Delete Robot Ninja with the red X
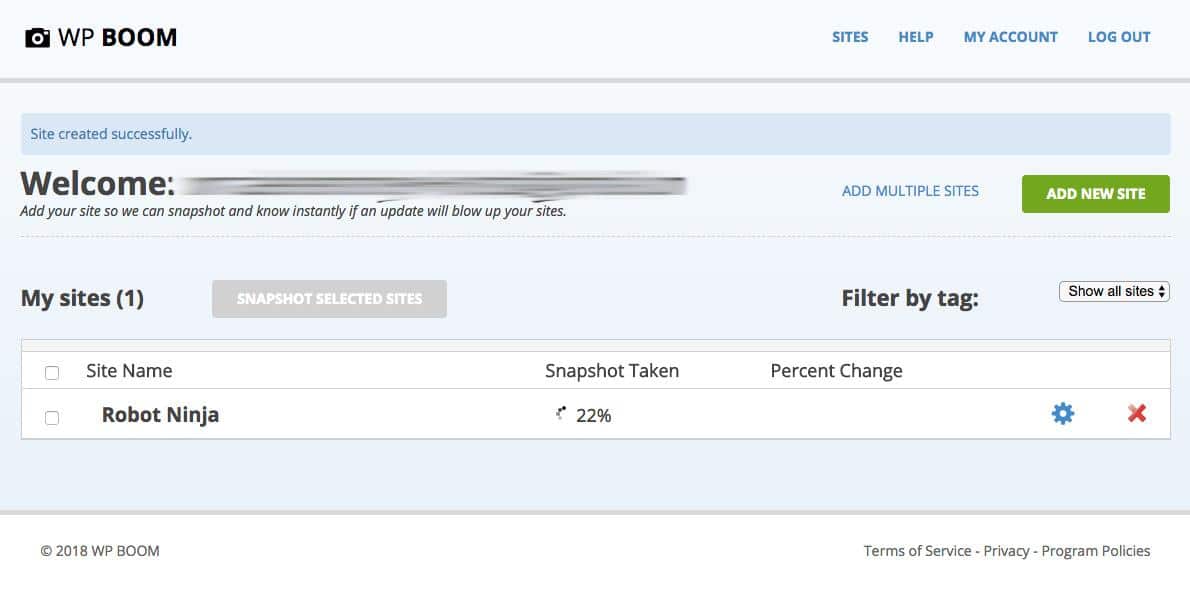The image size is (1190, 591). click(x=1136, y=413)
